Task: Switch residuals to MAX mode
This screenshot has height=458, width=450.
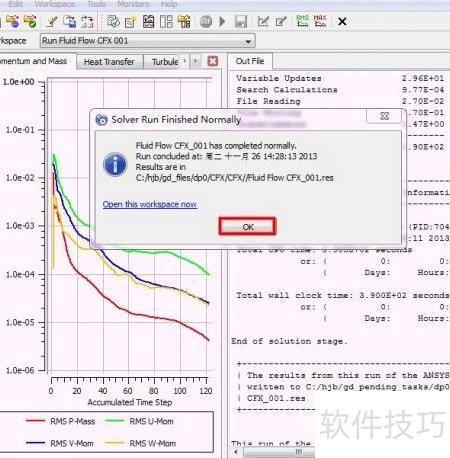Action: coord(320,21)
